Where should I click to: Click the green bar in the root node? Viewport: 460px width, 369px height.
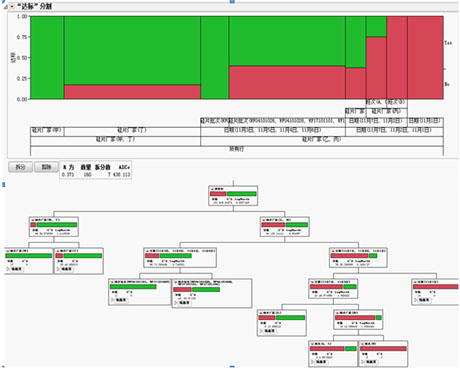(241, 194)
